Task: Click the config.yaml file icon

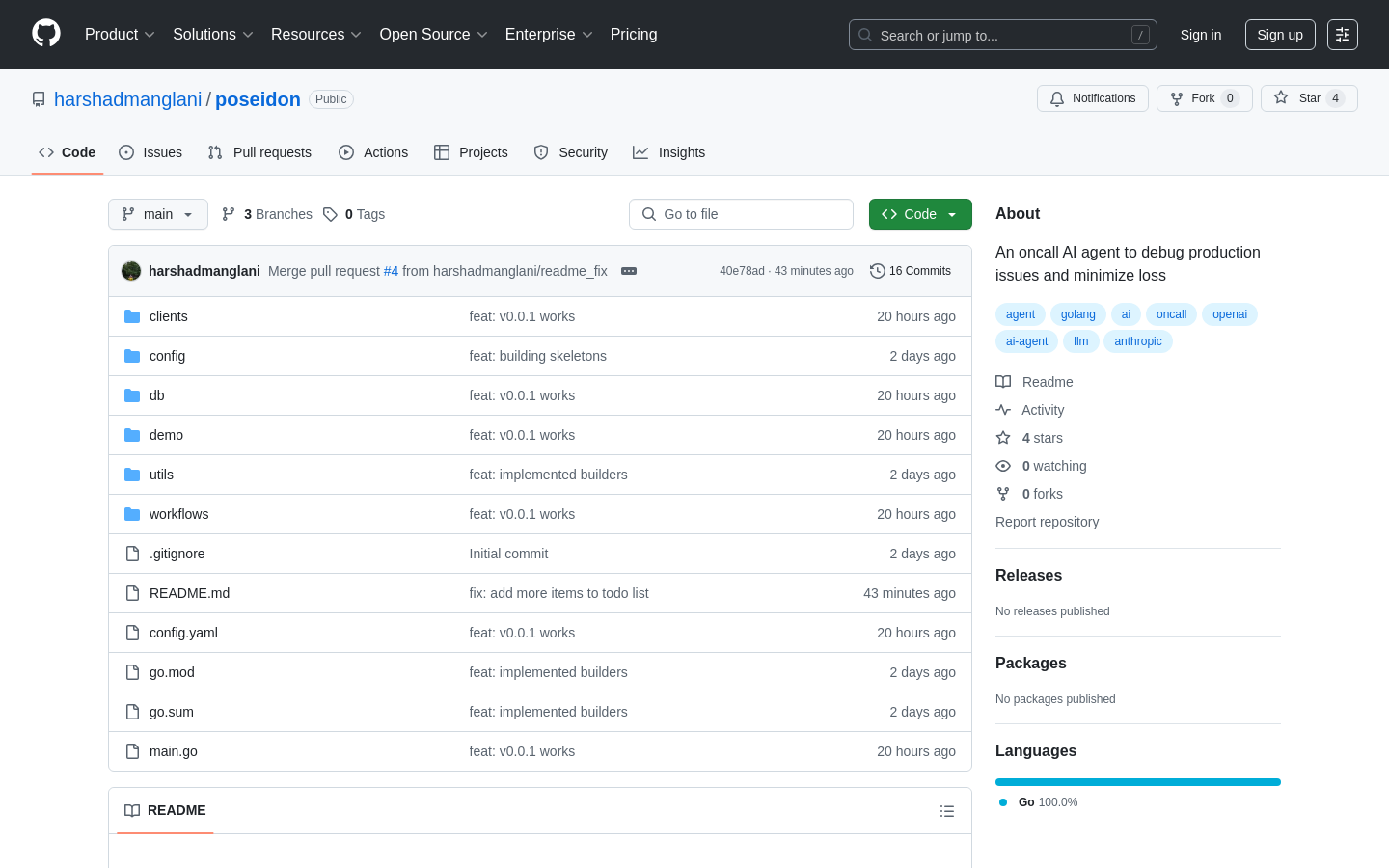Action: click(132, 633)
